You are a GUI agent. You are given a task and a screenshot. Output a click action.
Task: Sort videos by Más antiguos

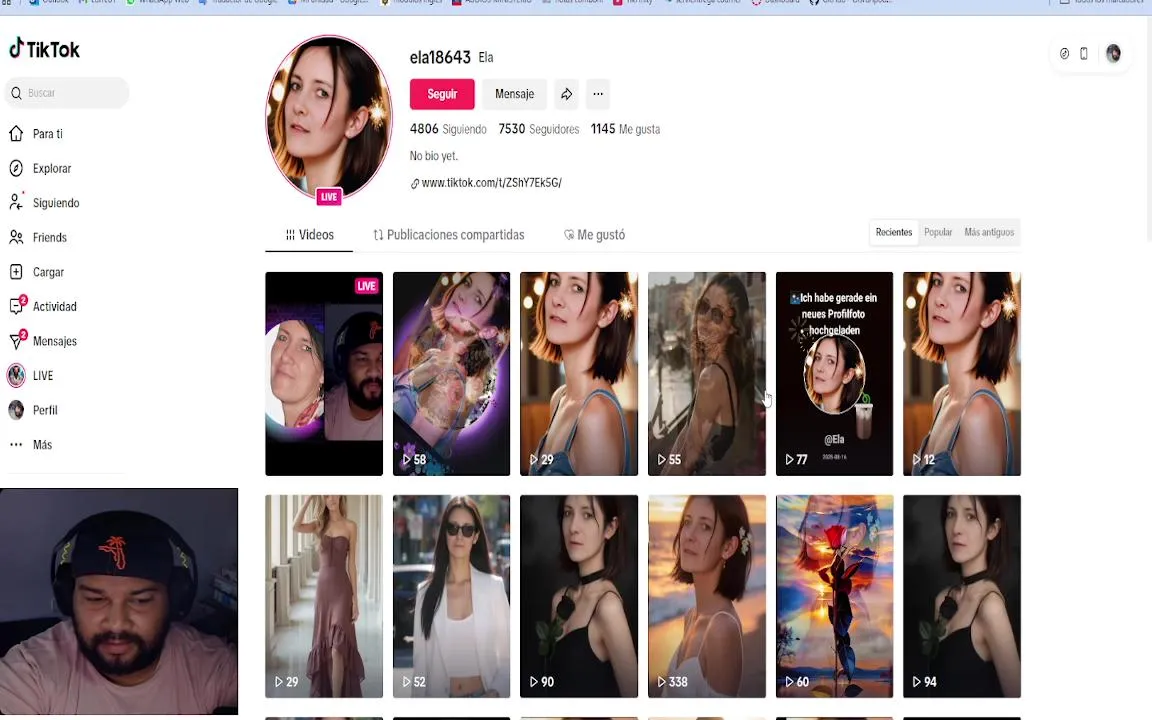click(x=989, y=232)
